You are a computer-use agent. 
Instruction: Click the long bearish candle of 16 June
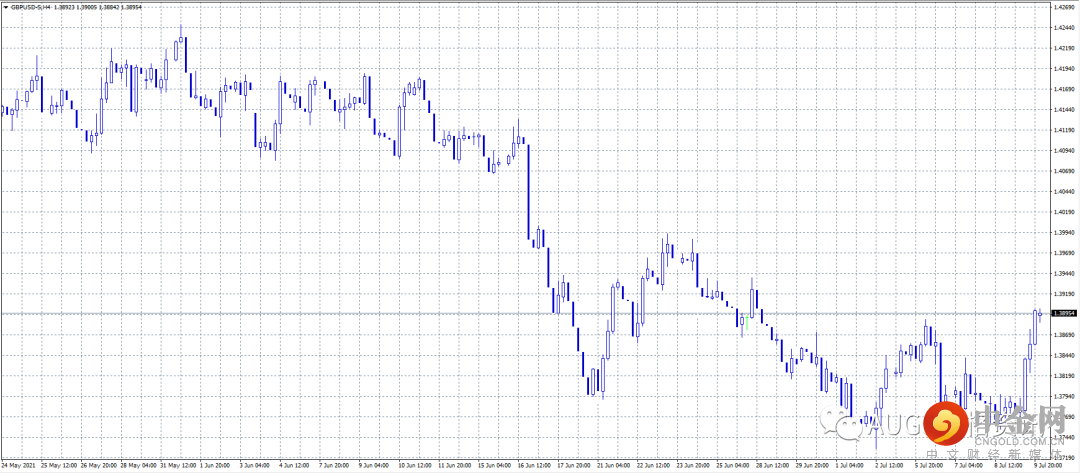(x=529, y=193)
